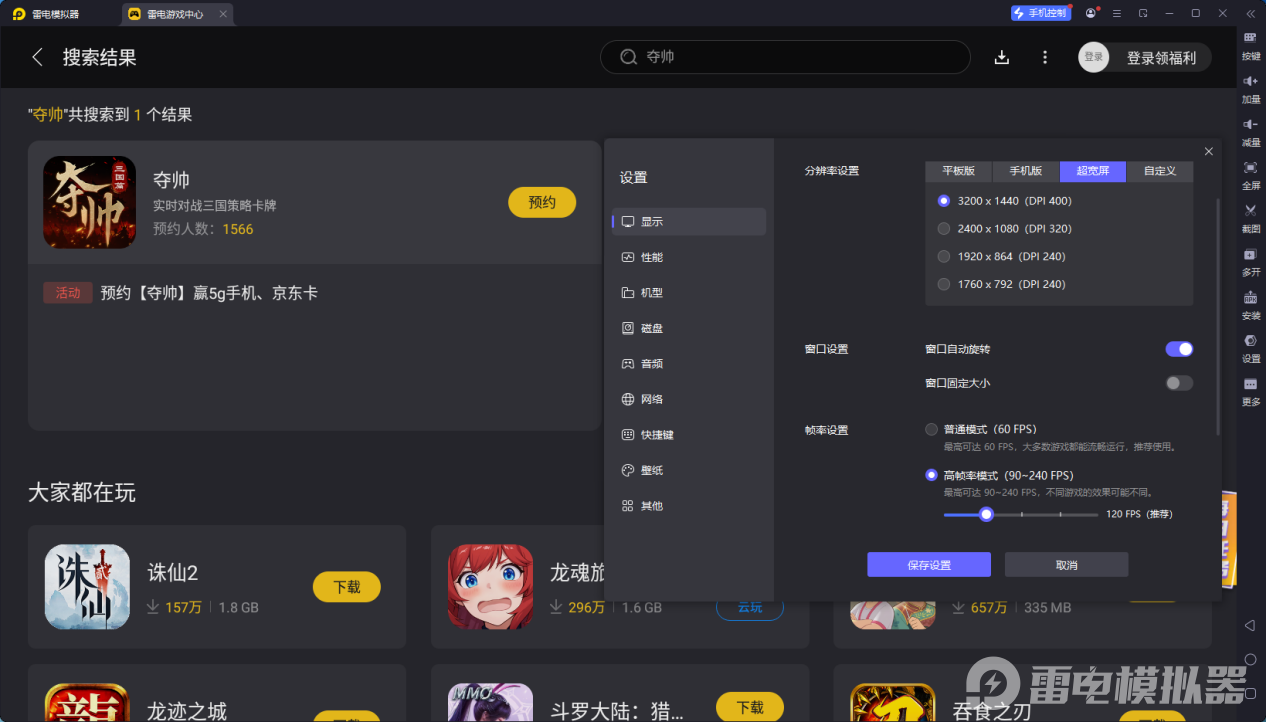Click the 取消 cancel button
Viewport: 1266px width, 722px height.
[x=1066, y=565]
